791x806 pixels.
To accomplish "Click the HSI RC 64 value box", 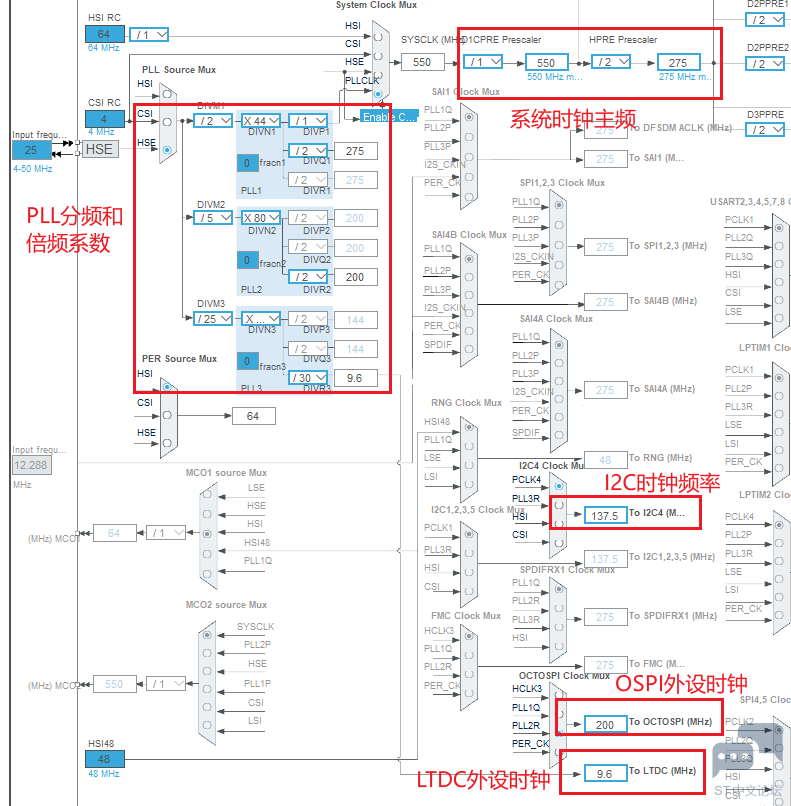I will tap(104, 34).
